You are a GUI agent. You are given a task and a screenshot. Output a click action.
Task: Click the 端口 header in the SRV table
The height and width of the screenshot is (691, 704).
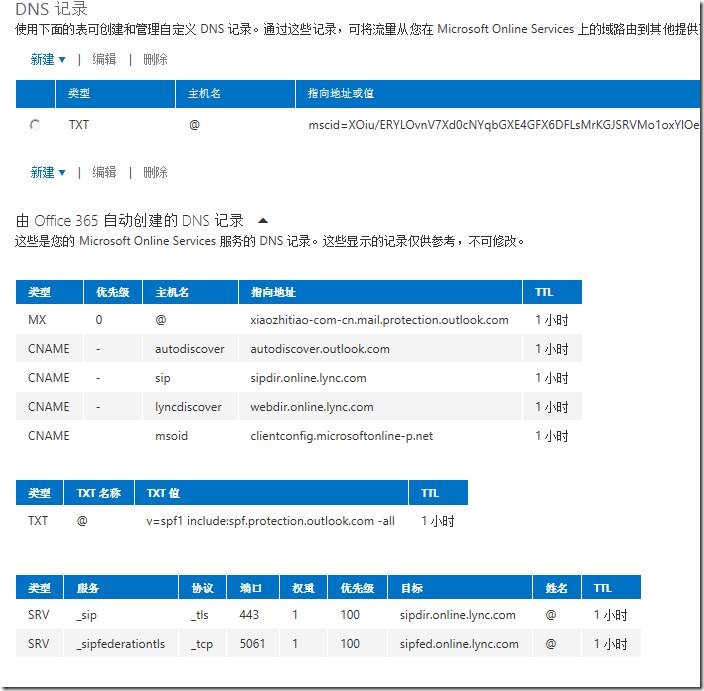click(251, 588)
